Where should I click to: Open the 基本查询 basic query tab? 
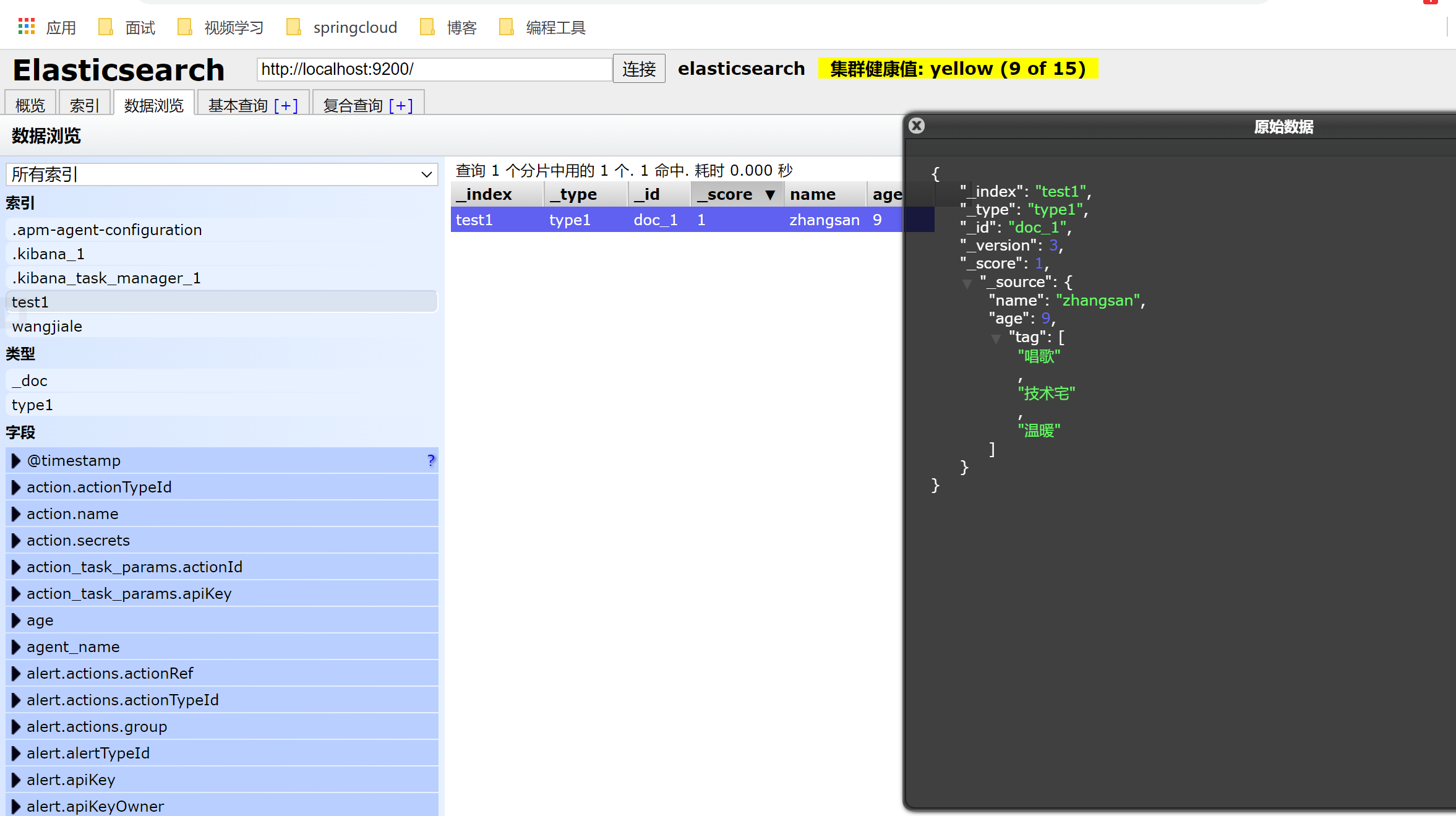[x=238, y=105]
